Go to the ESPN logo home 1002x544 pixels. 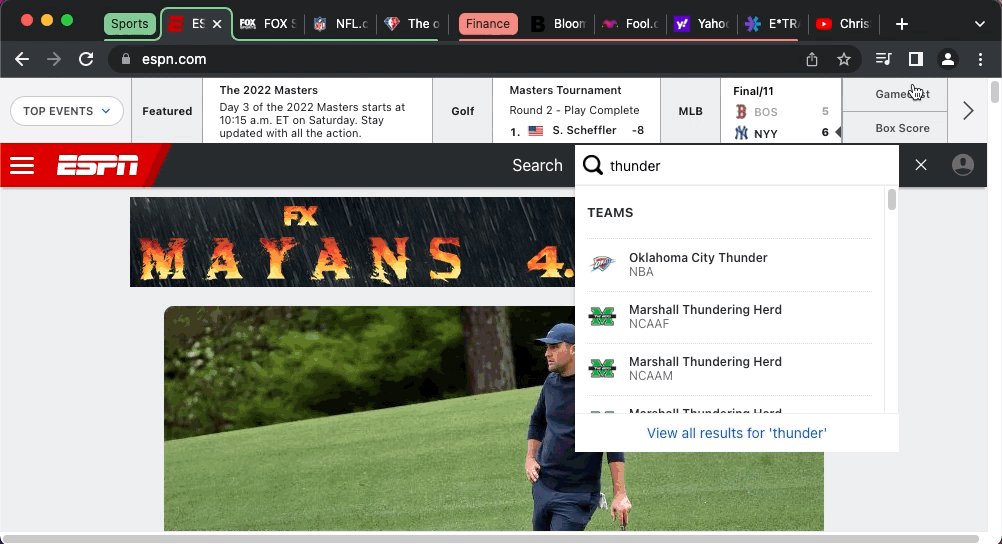tap(97, 166)
